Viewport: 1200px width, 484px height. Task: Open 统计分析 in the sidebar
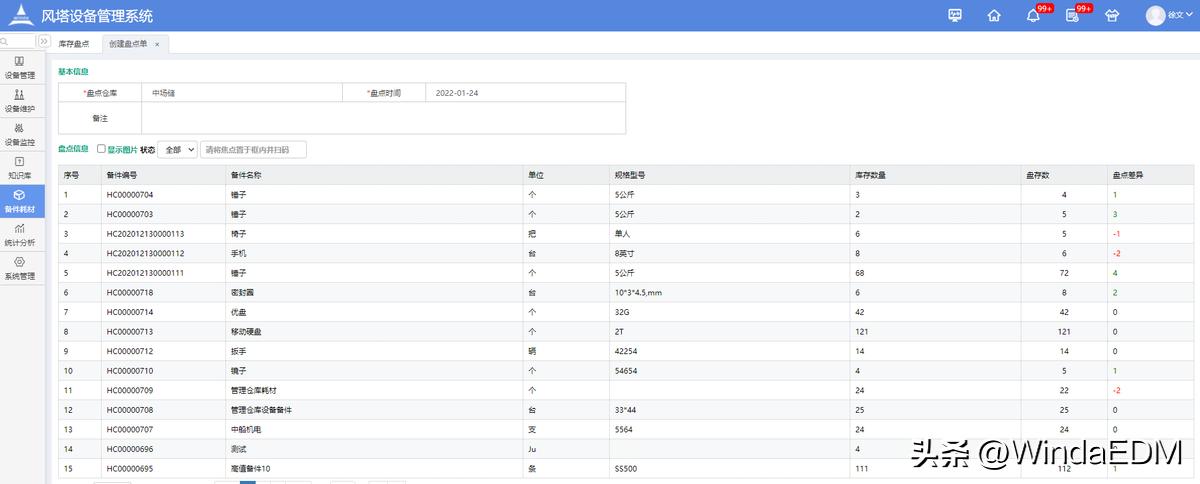pyautogui.click(x=20, y=235)
